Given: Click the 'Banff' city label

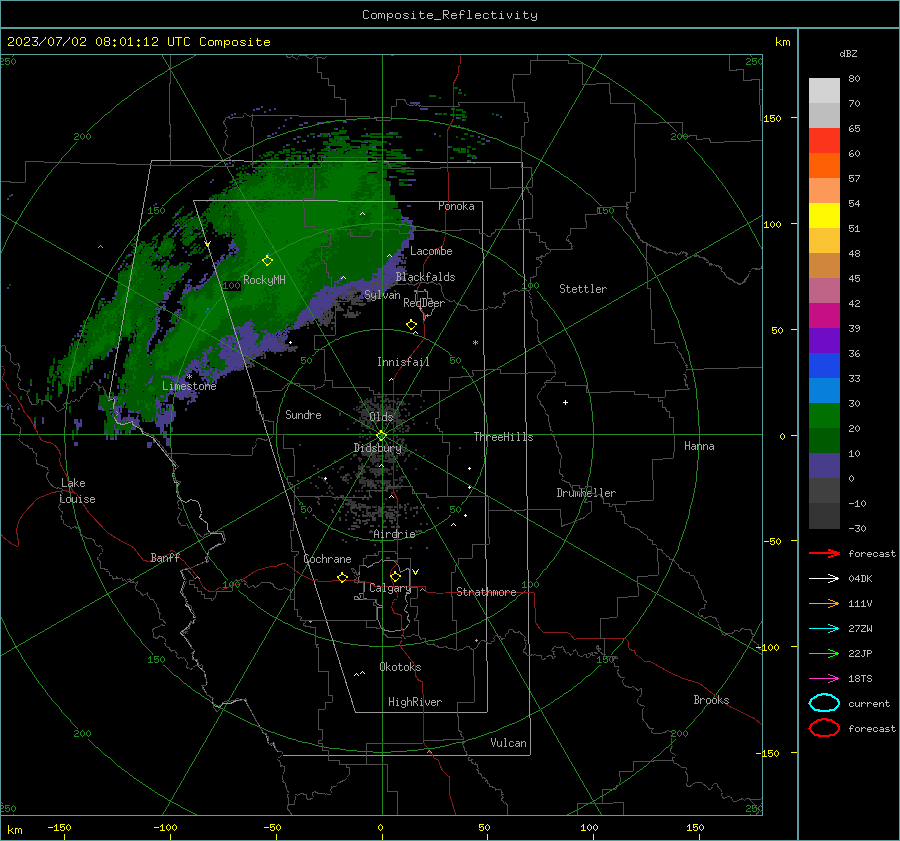Looking at the screenshot, I should (x=165, y=557).
